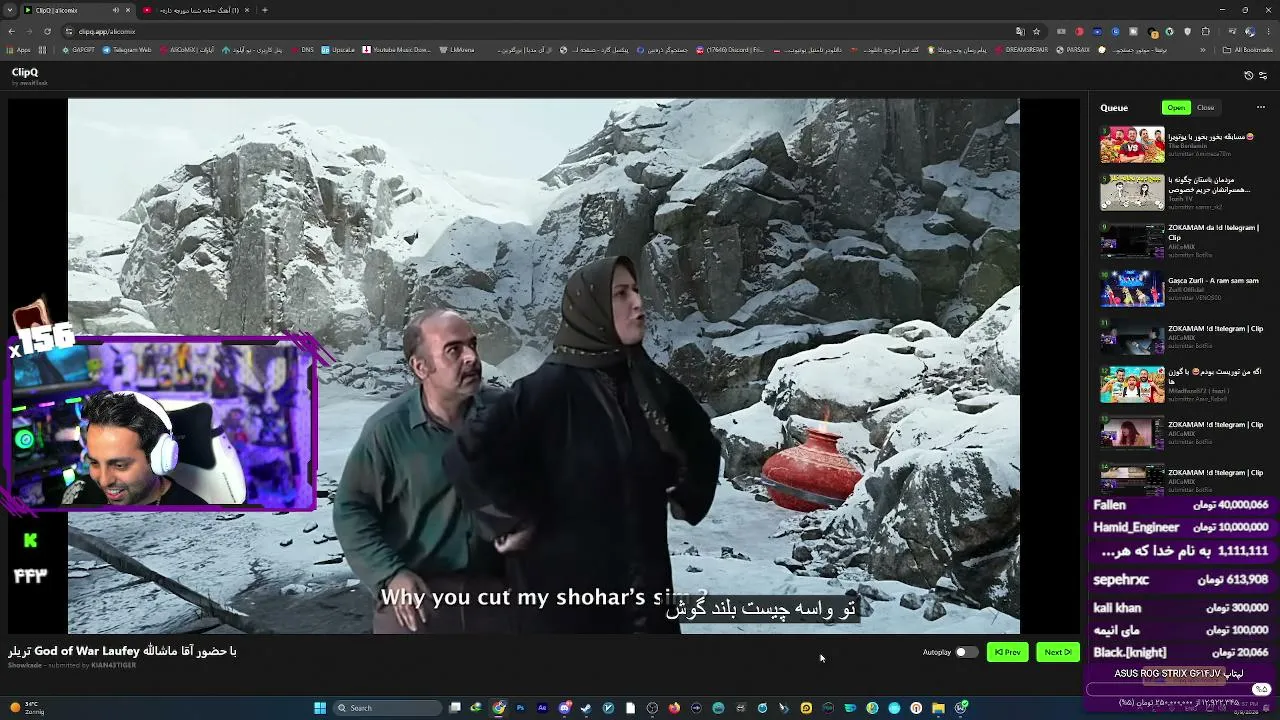Open the Telegram Web bookmark

pyautogui.click(x=127, y=49)
